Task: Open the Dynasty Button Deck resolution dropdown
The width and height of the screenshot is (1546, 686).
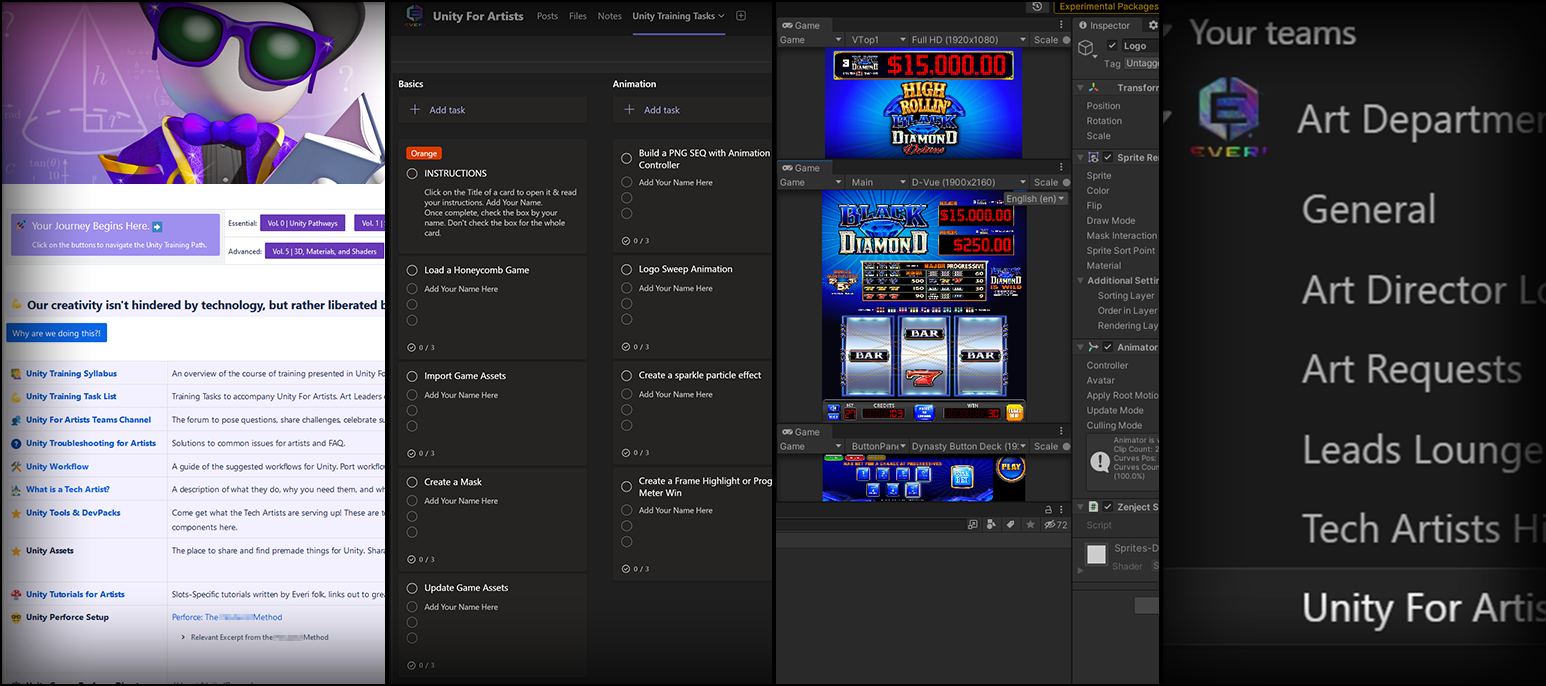Action: [967, 446]
